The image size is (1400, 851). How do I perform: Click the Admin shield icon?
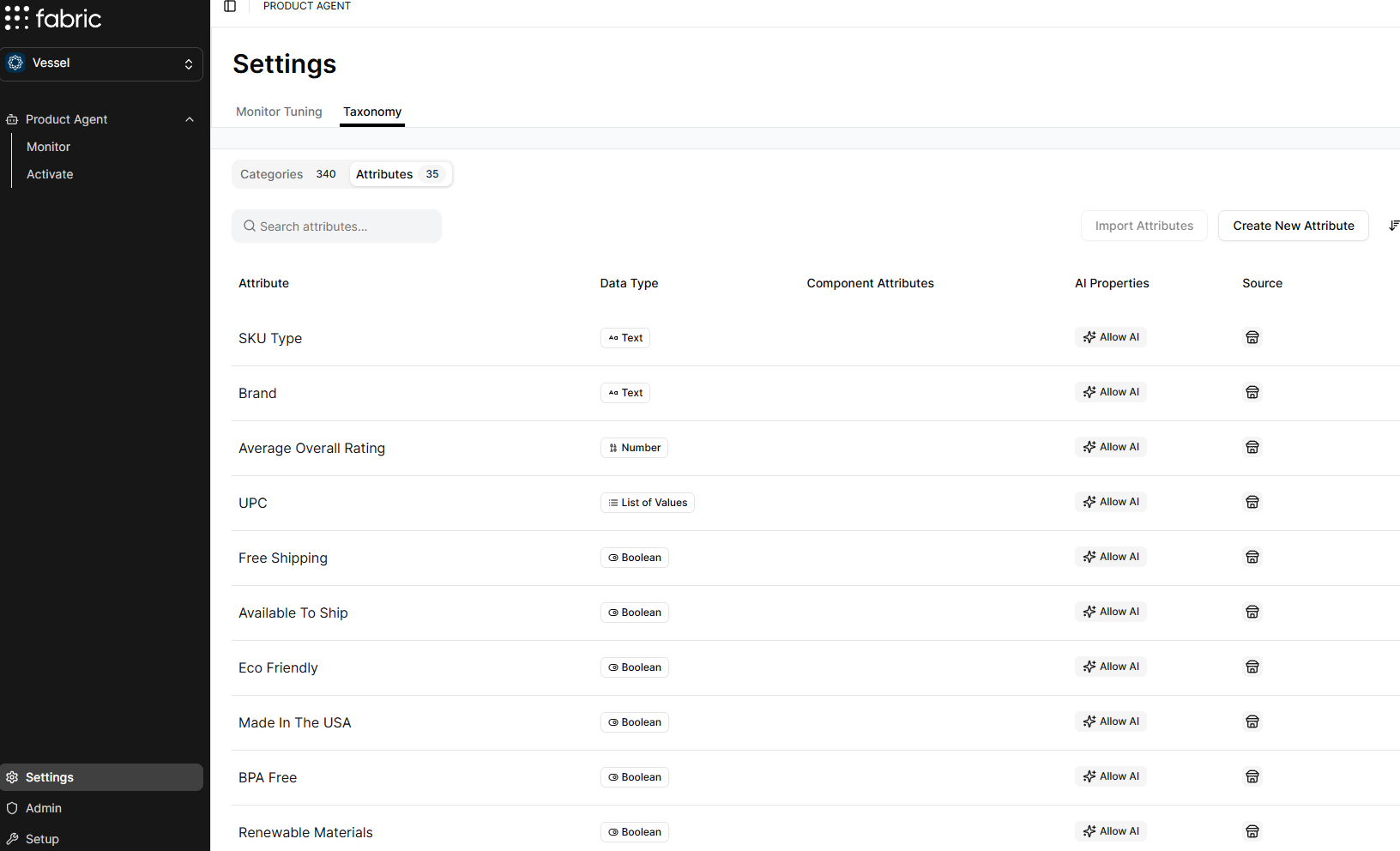[x=12, y=808]
